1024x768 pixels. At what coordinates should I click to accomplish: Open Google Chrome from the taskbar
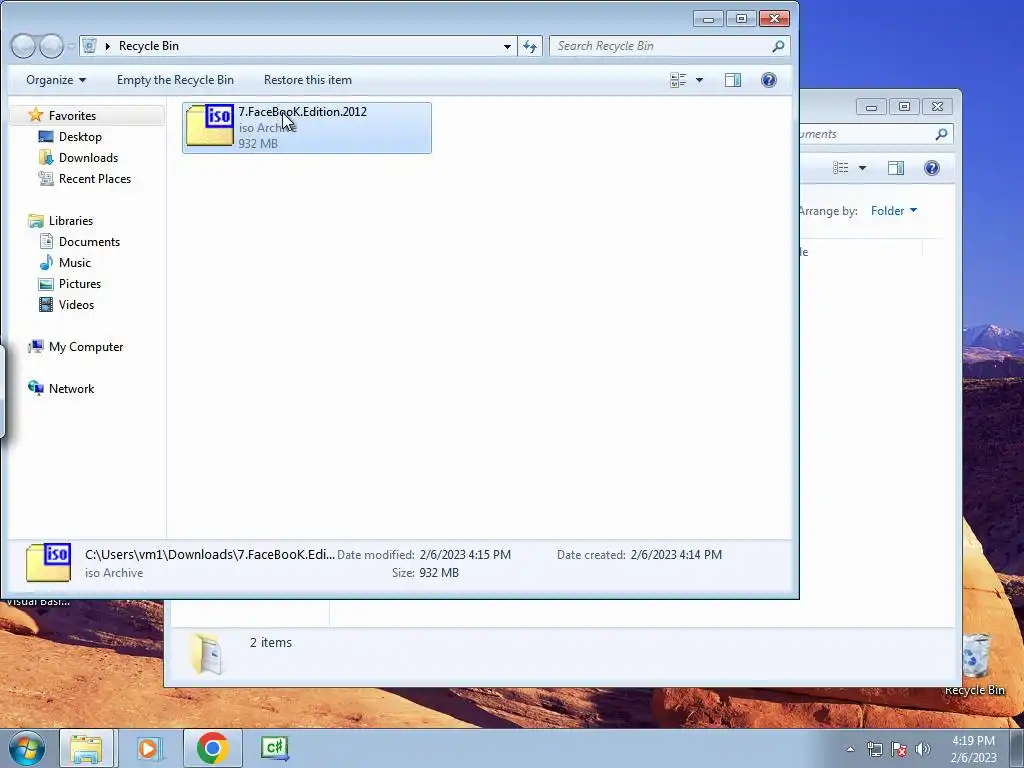[212, 748]
